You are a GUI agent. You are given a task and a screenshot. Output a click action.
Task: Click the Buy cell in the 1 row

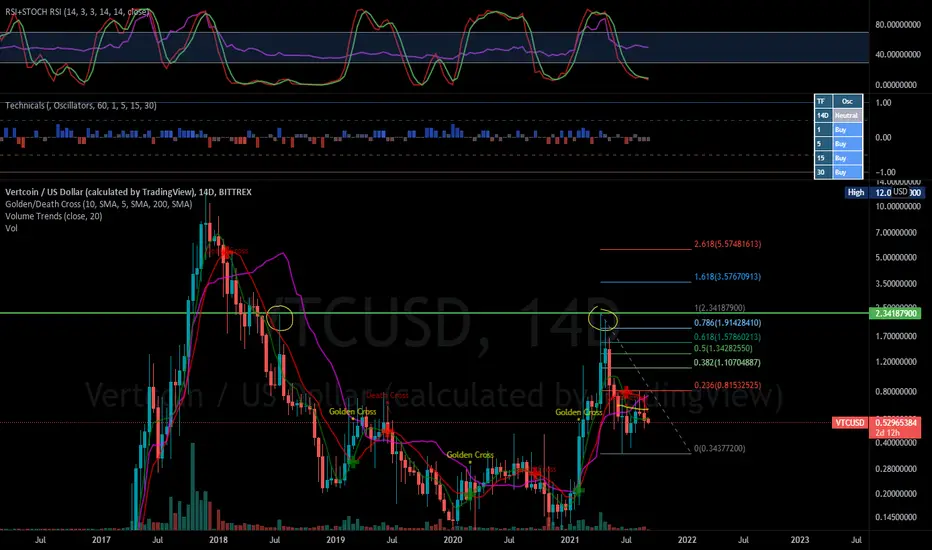847,130
